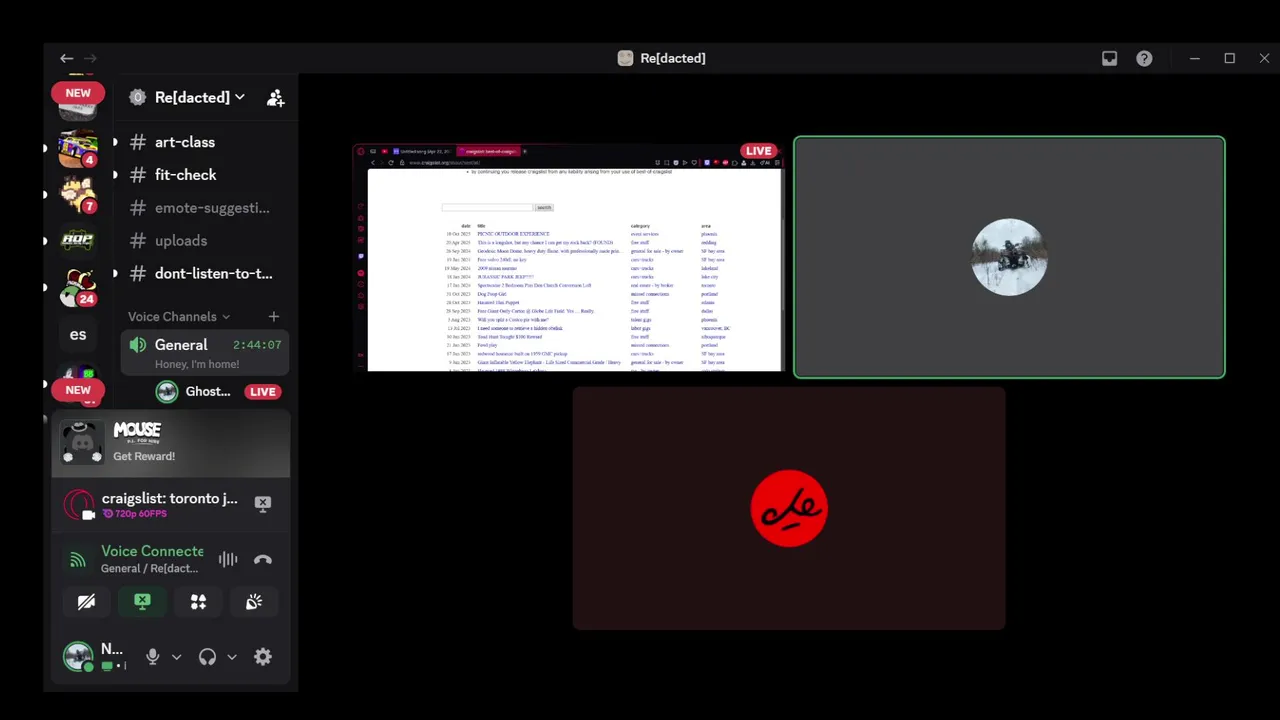Viewport: 1280px width, 720px height.
Task: Turn on camera toggle button
Action: [86, 601]
